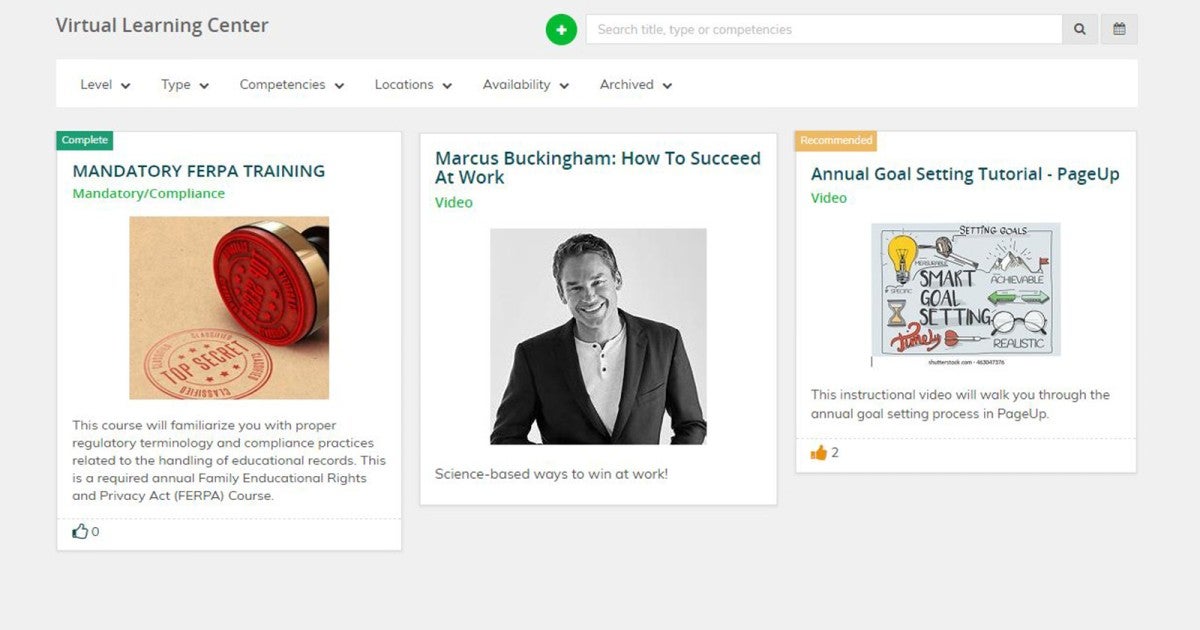Viewport: 1200px width, 630px height.
Task: Open Marcus Buckingham: How To Succeed At Work
Action: coord(597,168)
